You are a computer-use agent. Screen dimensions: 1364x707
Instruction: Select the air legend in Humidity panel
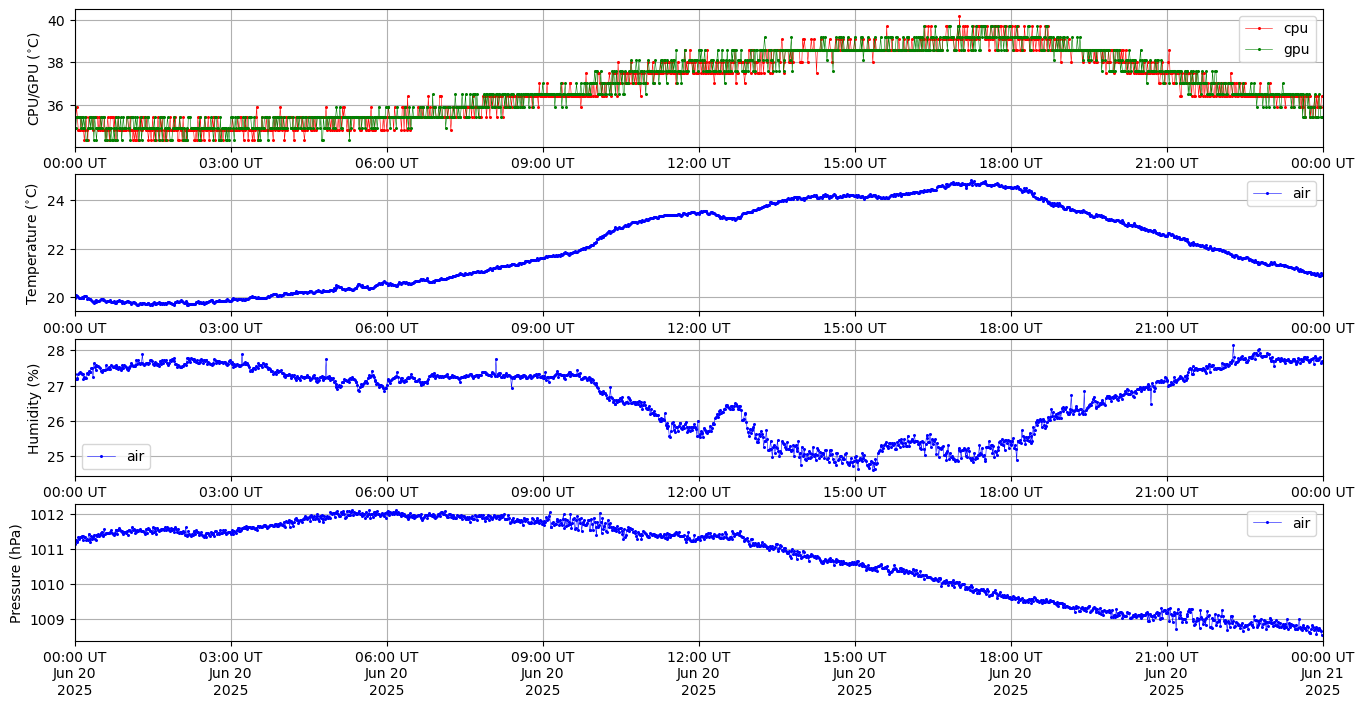116,456
